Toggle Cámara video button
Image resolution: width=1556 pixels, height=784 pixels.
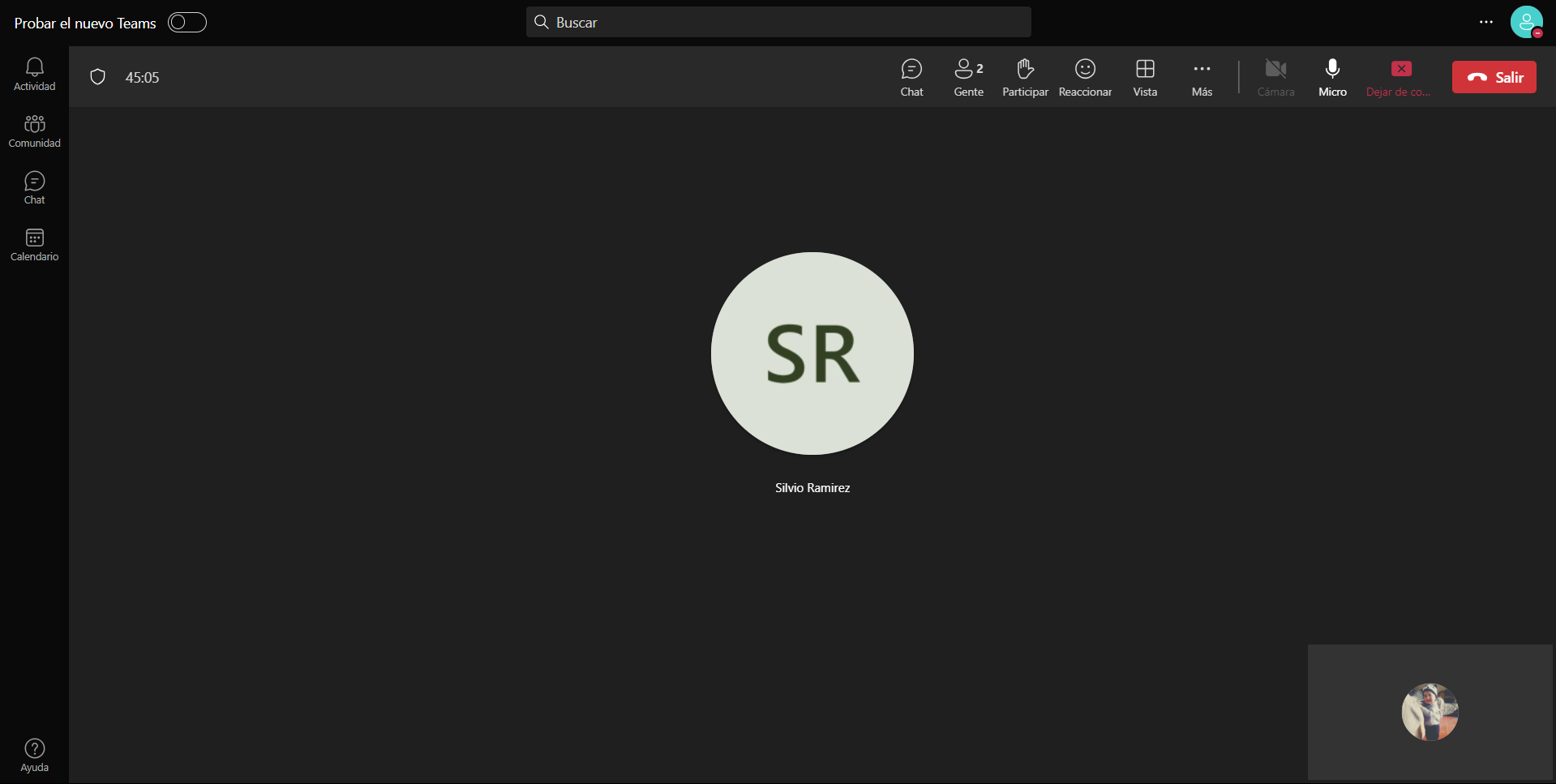1275,78
